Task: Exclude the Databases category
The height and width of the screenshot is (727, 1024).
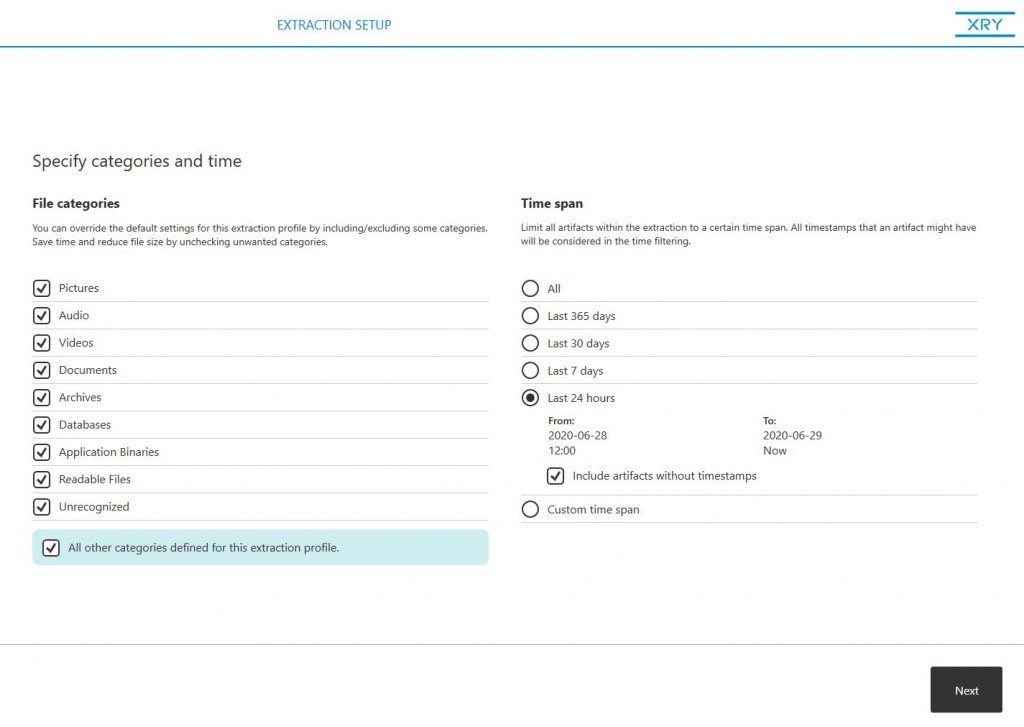Action: (x=42, y=425)
